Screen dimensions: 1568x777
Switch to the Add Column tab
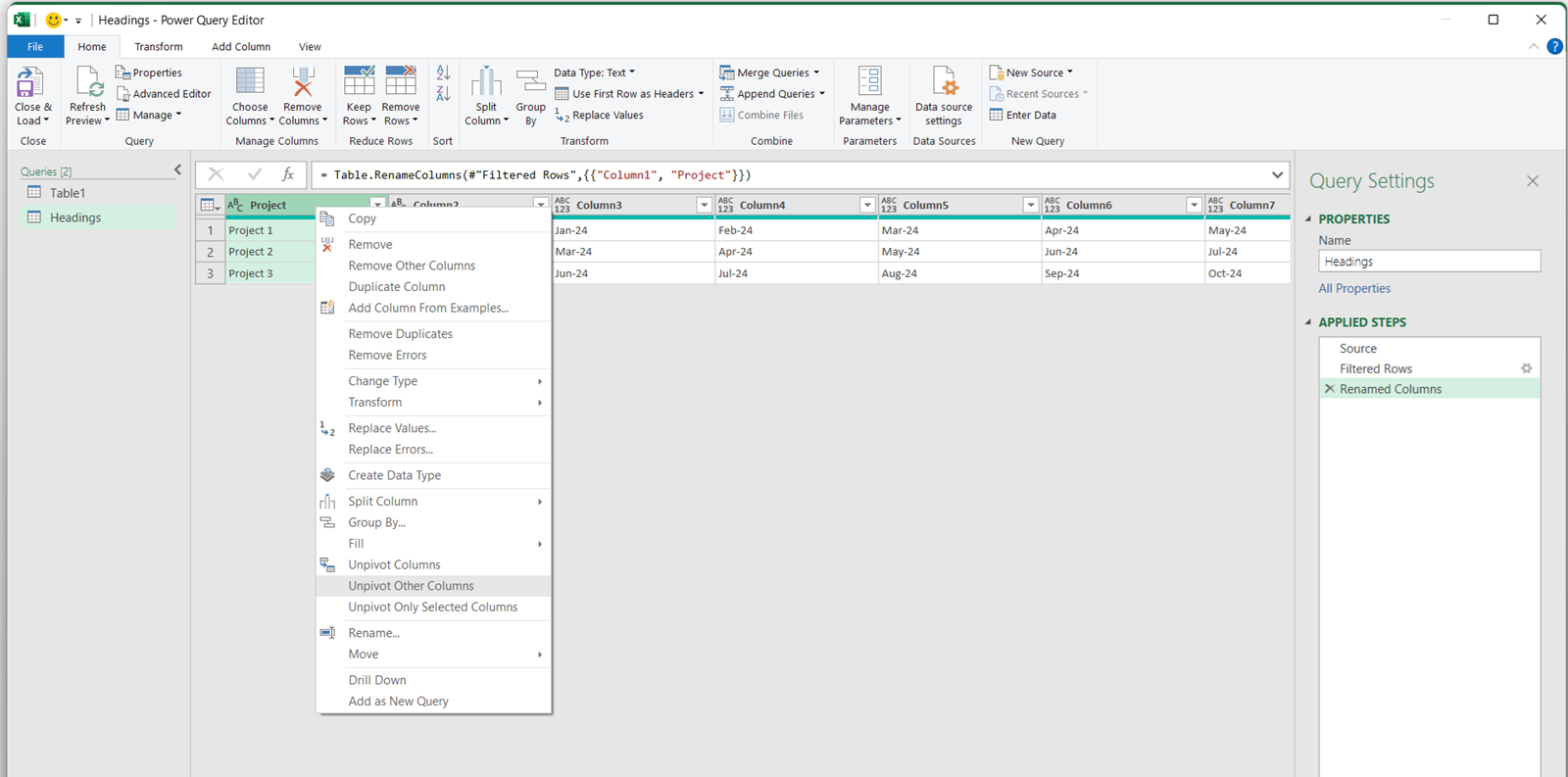tap(241, 47)
